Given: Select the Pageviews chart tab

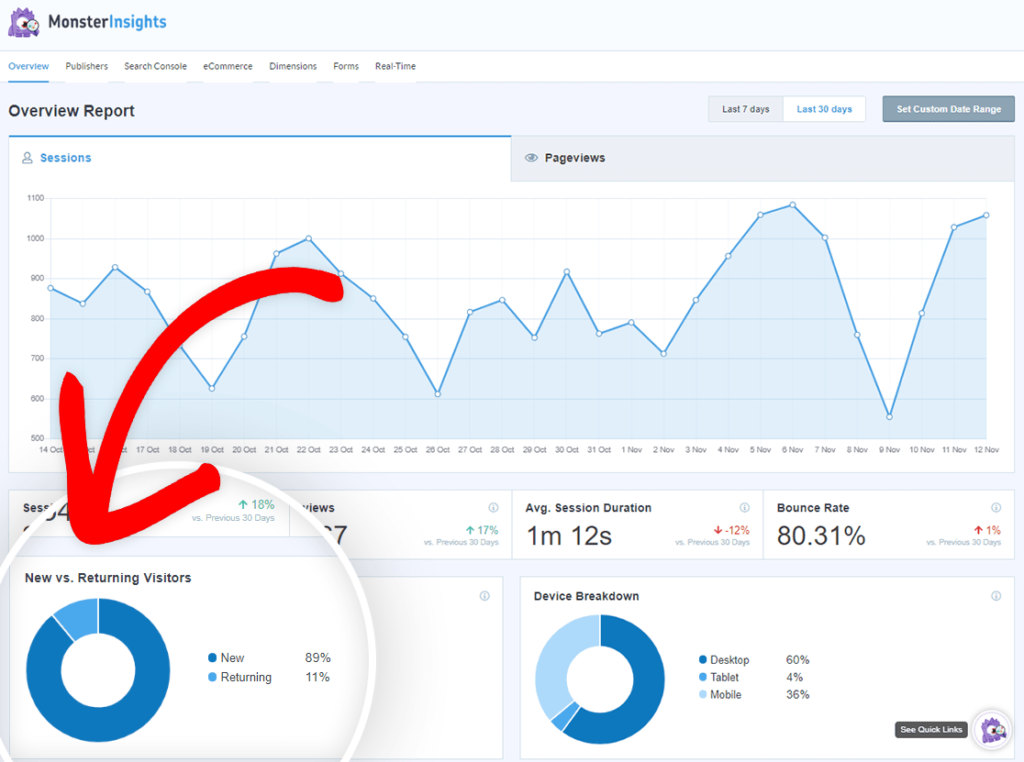Looking at the screenshot, I should (x=763, y=158).
